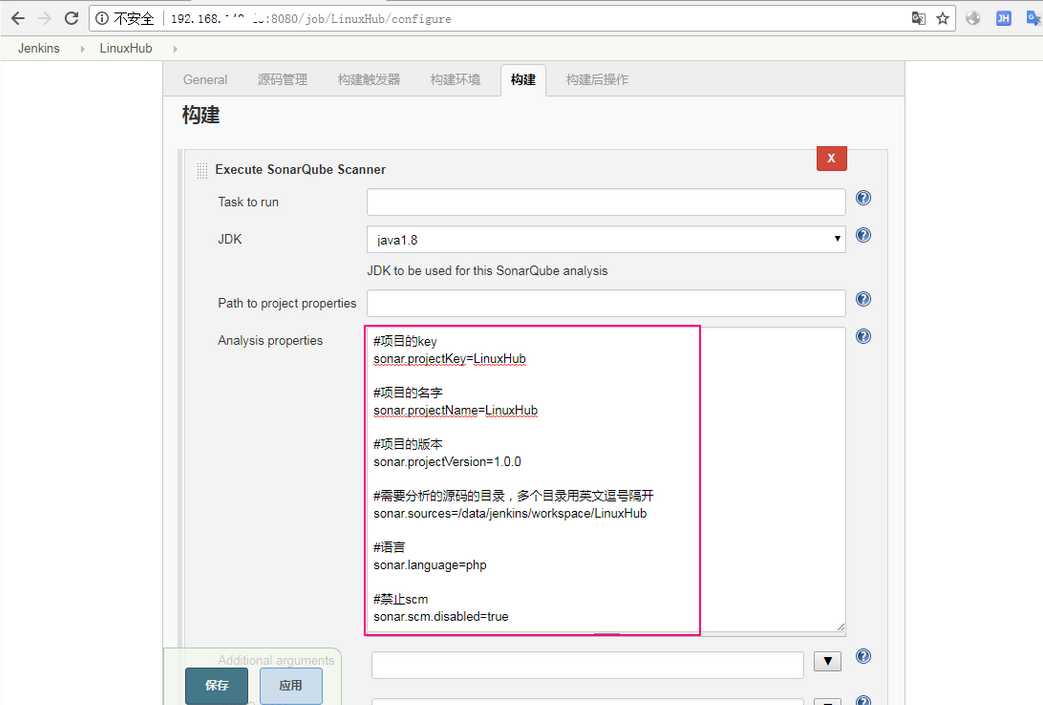The height and width of the screenshot is (705, 1043).
Task: Focus the Additional arguments input field
Action: coord(587,665)
